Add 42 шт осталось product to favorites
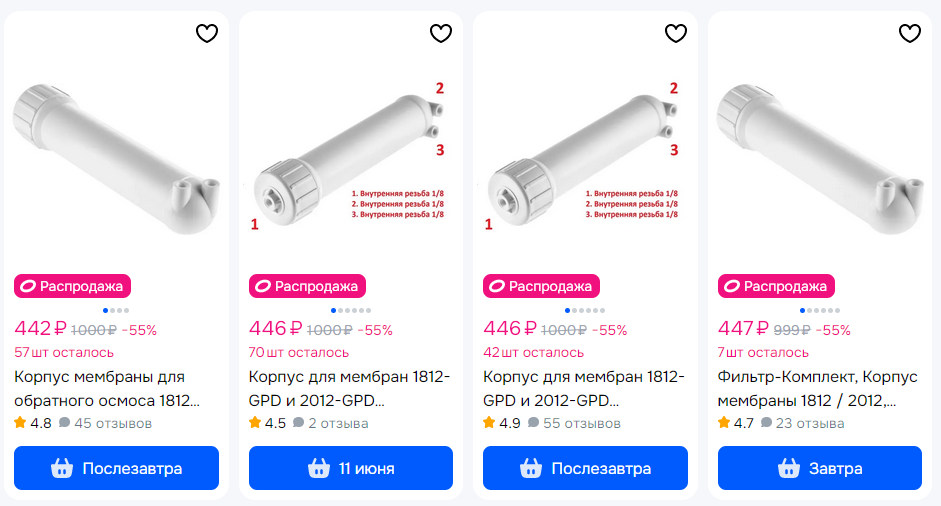 675,34
